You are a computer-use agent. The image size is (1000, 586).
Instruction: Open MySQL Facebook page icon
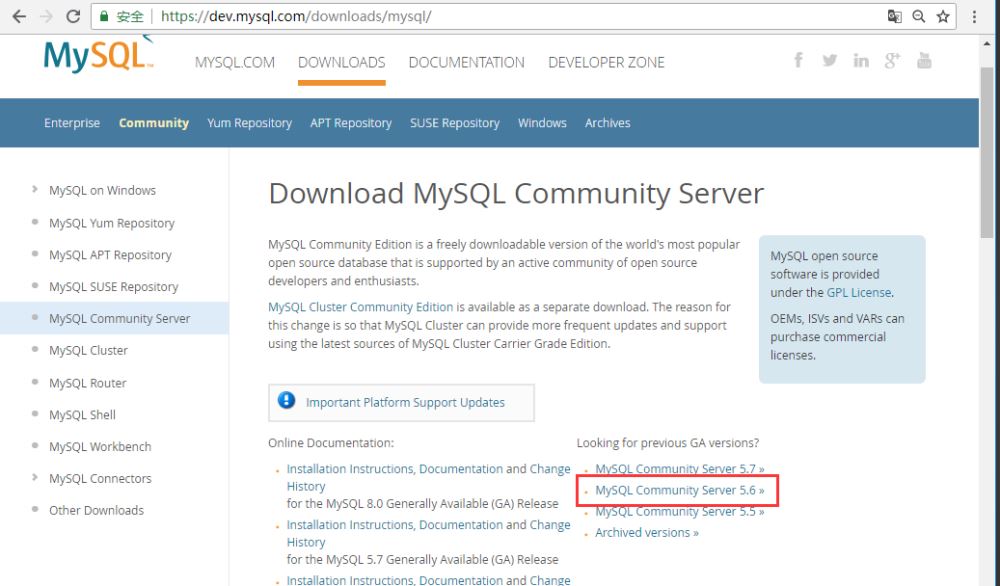(x=798, y=60)
